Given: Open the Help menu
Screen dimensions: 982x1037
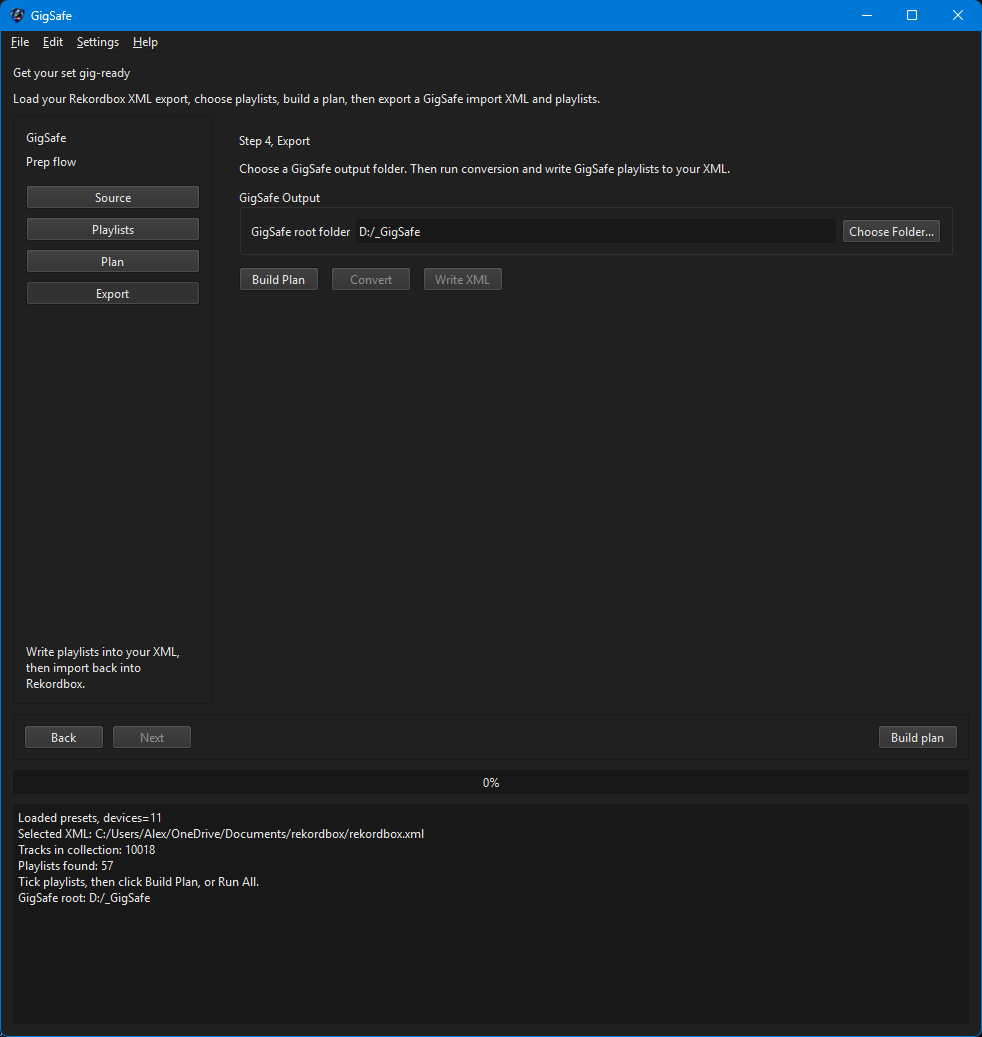Looking at the screenshot, I should 145,42.
